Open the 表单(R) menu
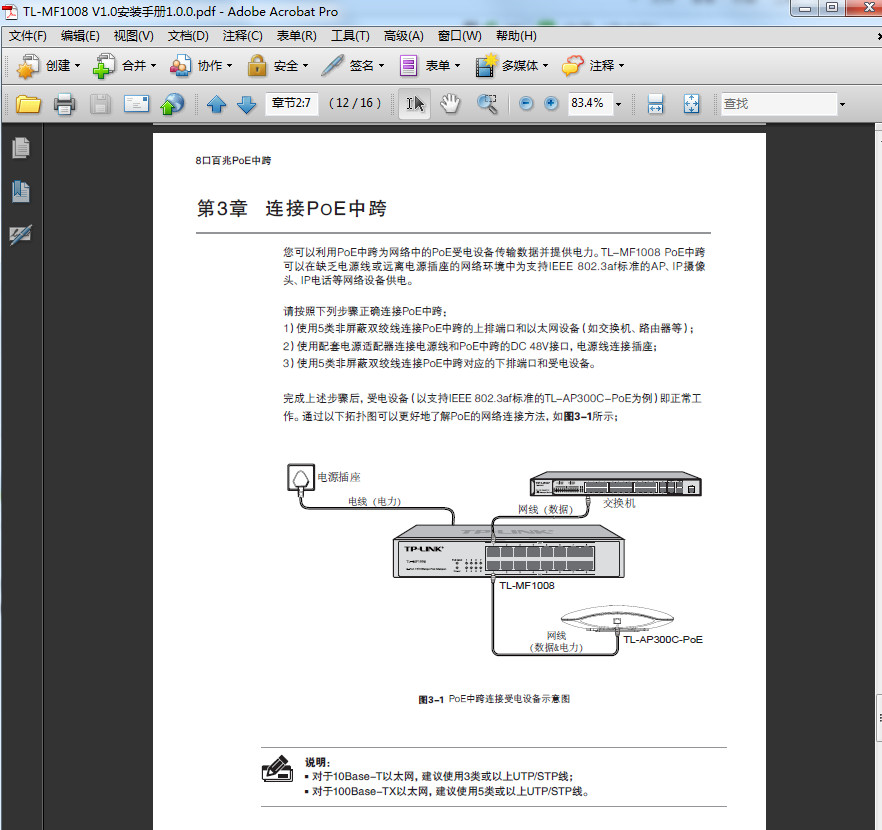The height and width of the screenshot is (830, 882). tap(296, 36)
